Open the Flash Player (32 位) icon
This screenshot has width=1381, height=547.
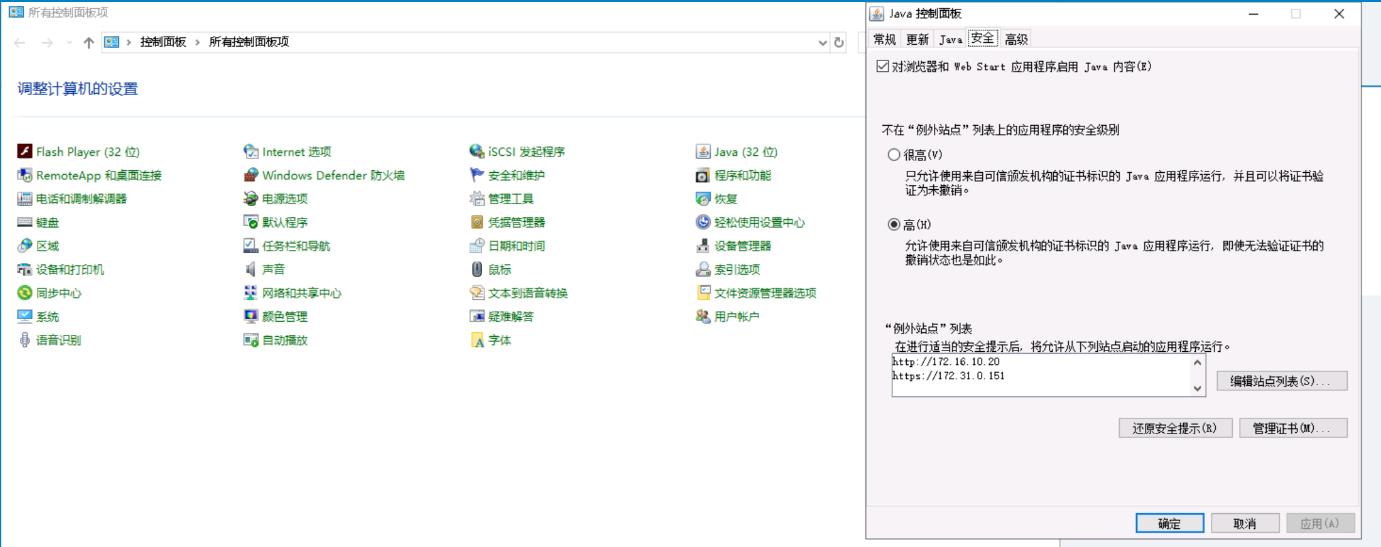click(x=25, y=152)
